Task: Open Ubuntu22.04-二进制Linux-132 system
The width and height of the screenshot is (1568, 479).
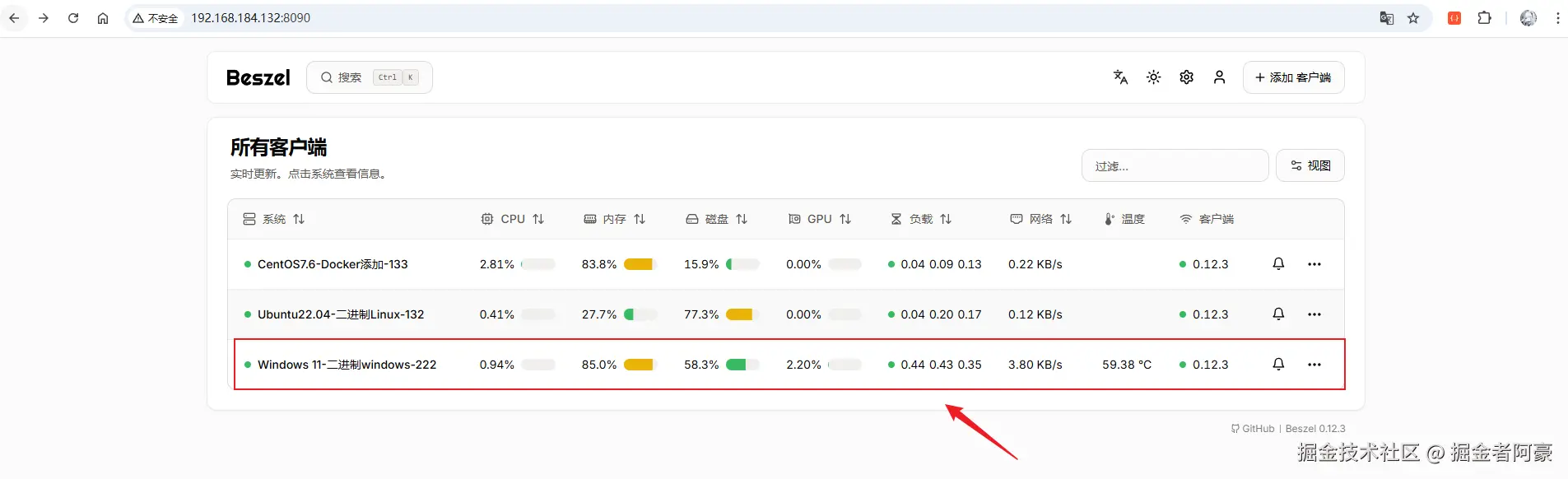Action: point(341,314)
